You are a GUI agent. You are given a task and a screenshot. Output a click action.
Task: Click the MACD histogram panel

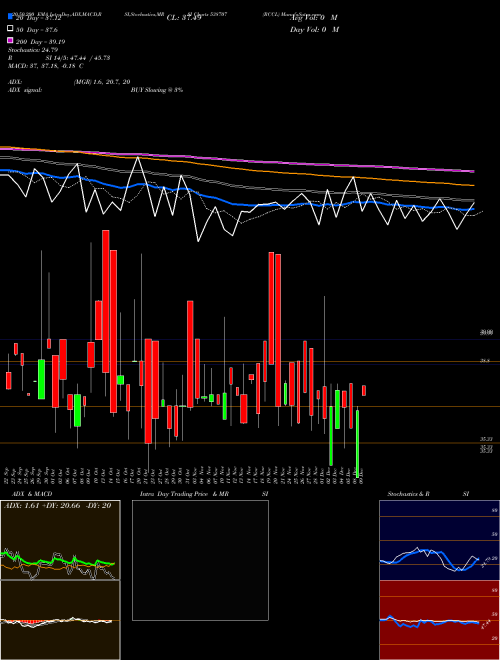point(60,620)
